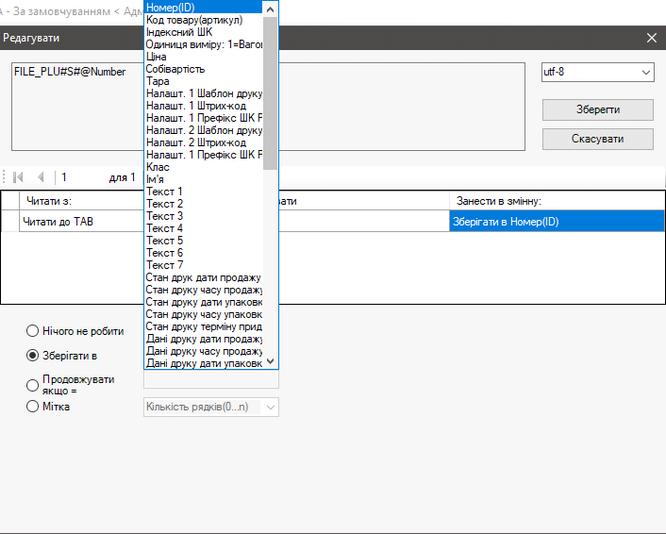Screen dimensions: 666x534
Task: Select the 'Зберігати в' radio button
Action: (33, 355)
